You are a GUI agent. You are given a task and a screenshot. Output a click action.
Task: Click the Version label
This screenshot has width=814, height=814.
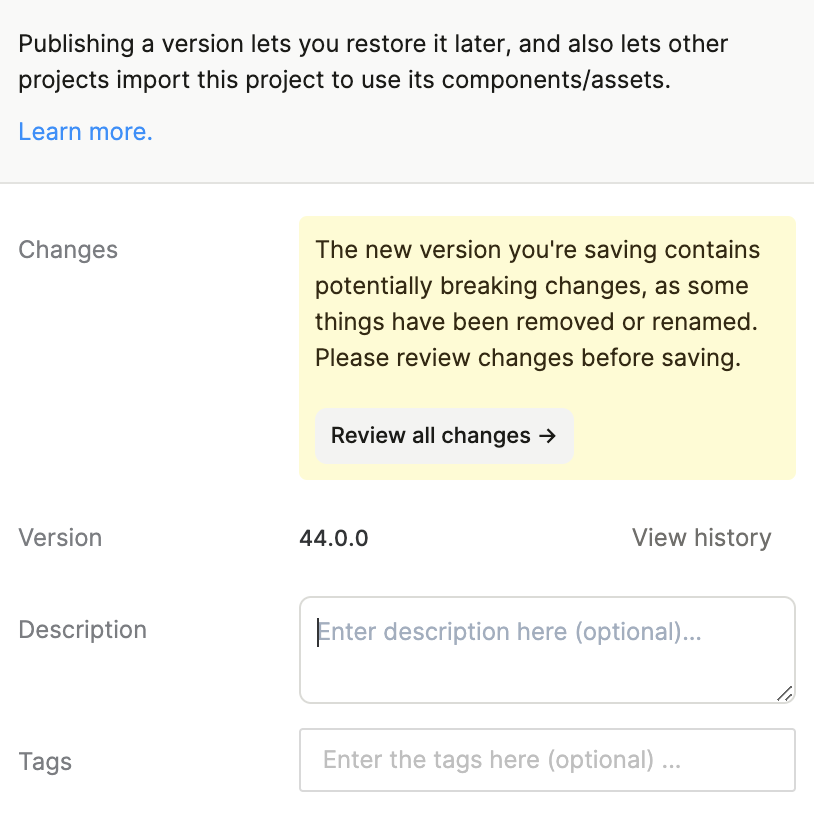pyautogui.click(x=60, y=538)
